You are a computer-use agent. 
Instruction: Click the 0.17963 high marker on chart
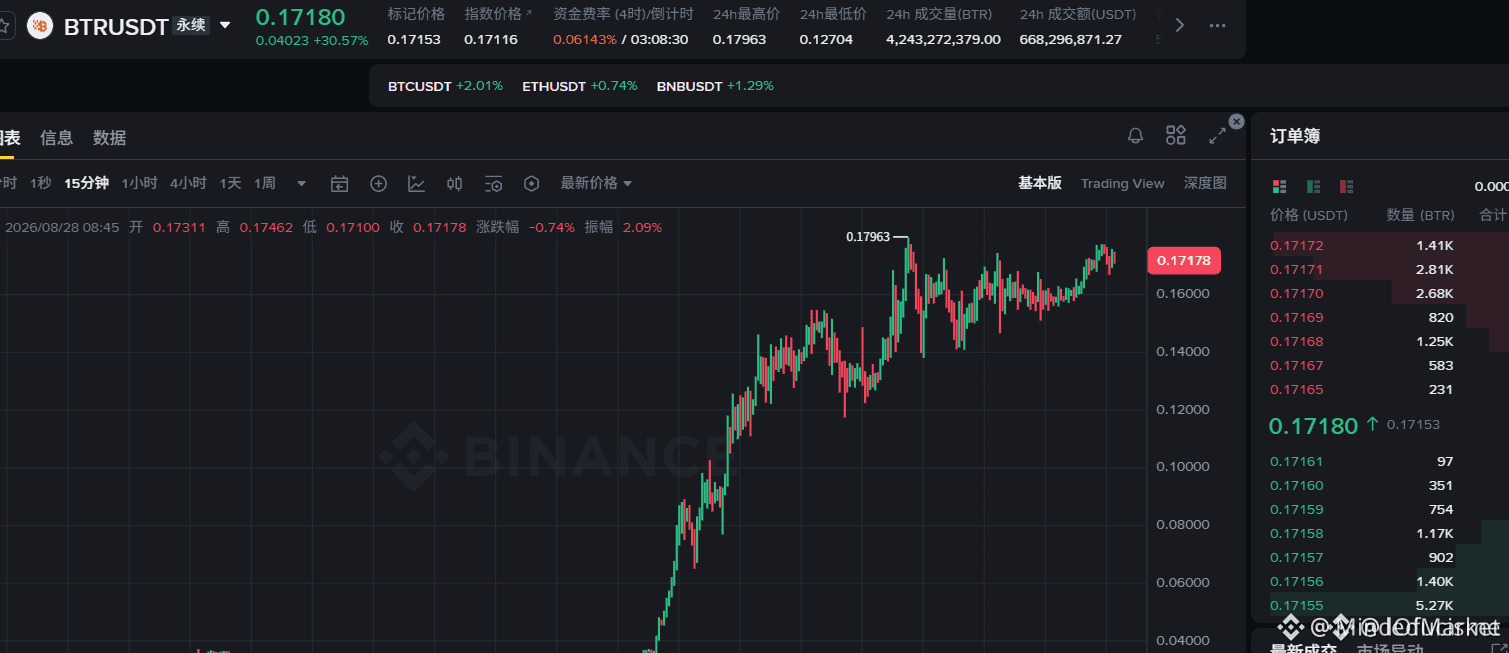click(868, 237)
